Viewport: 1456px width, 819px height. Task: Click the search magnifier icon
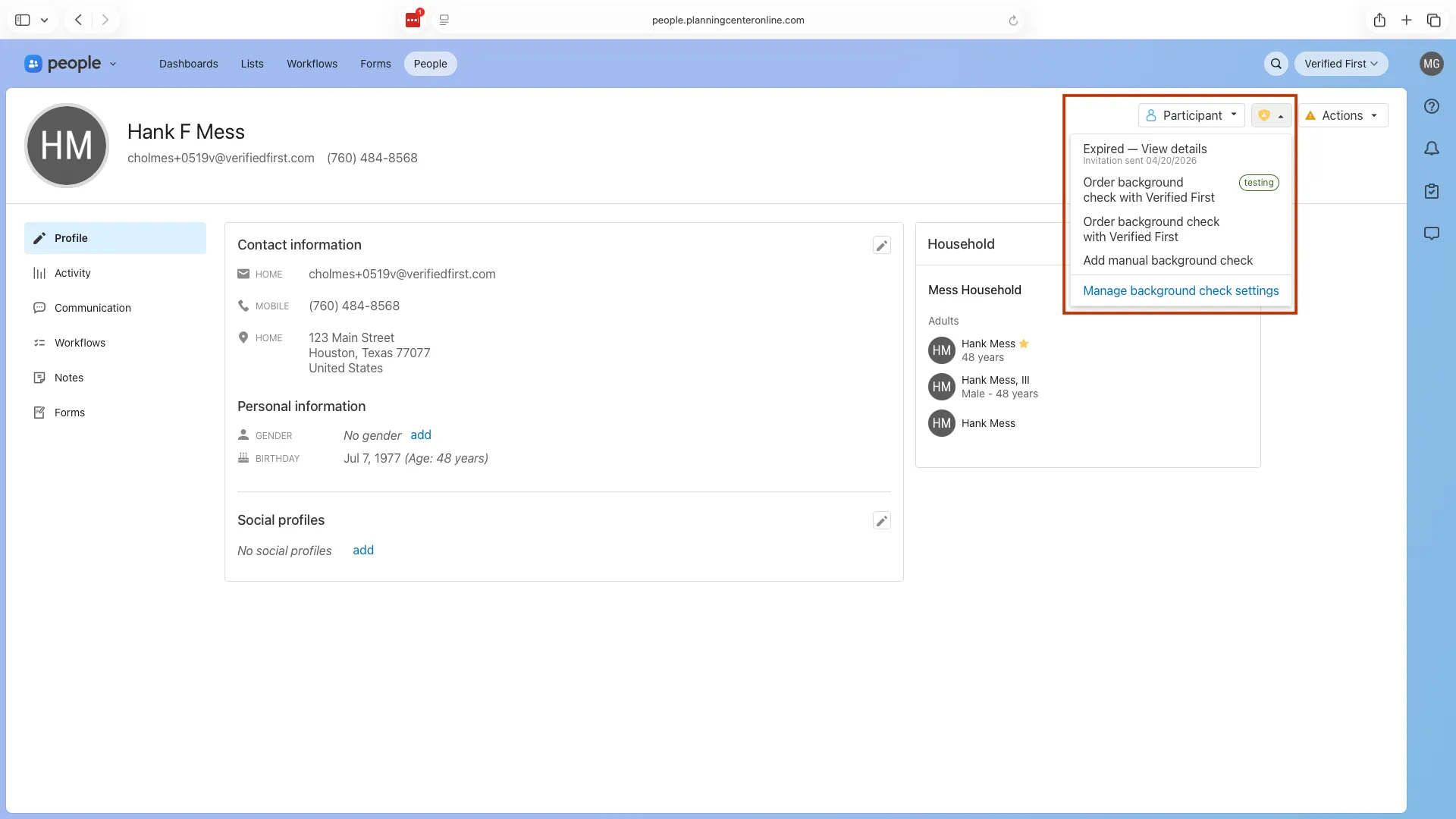click(x=1276, y=64)
